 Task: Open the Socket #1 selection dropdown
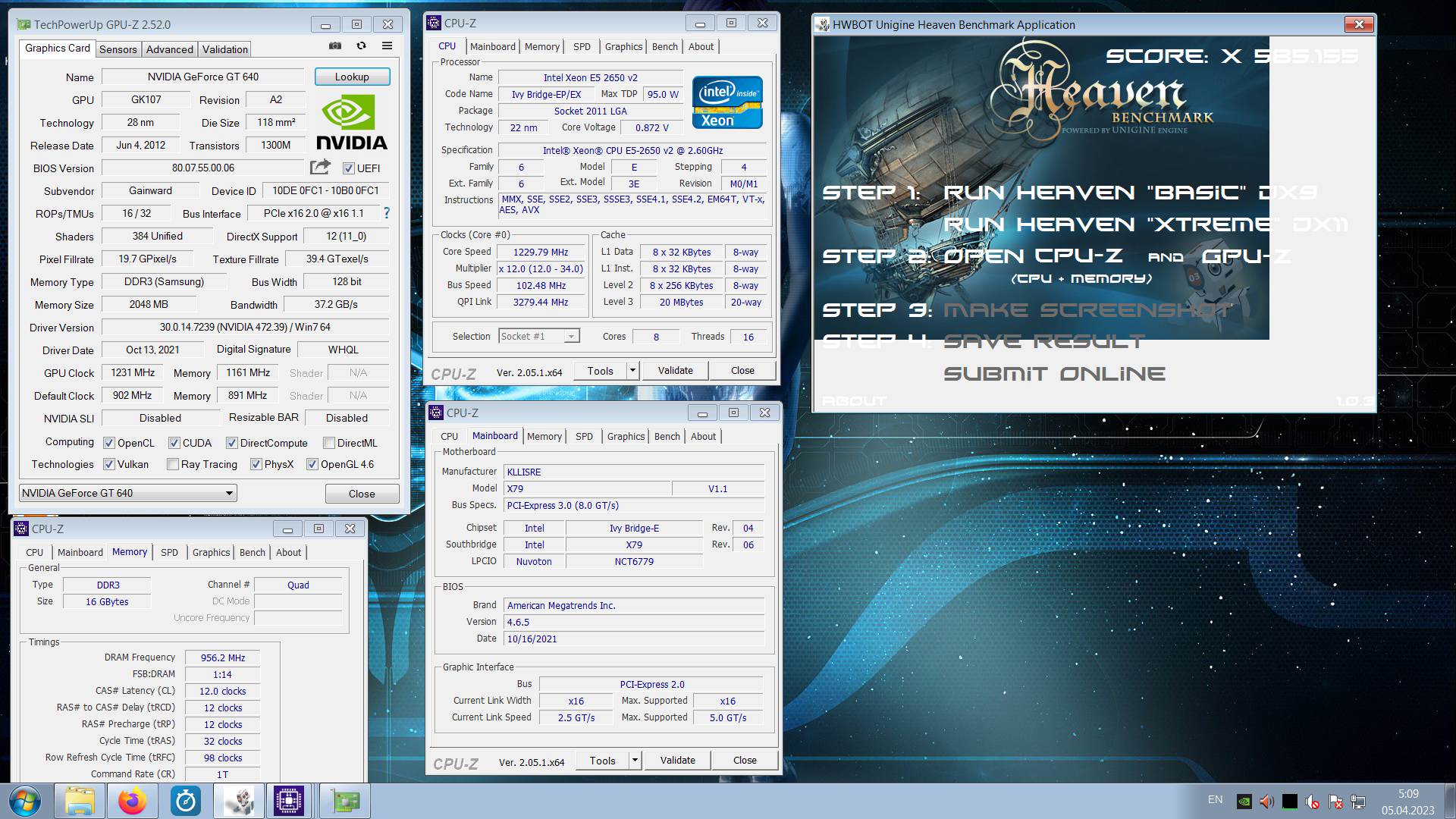tap(539, 336)
